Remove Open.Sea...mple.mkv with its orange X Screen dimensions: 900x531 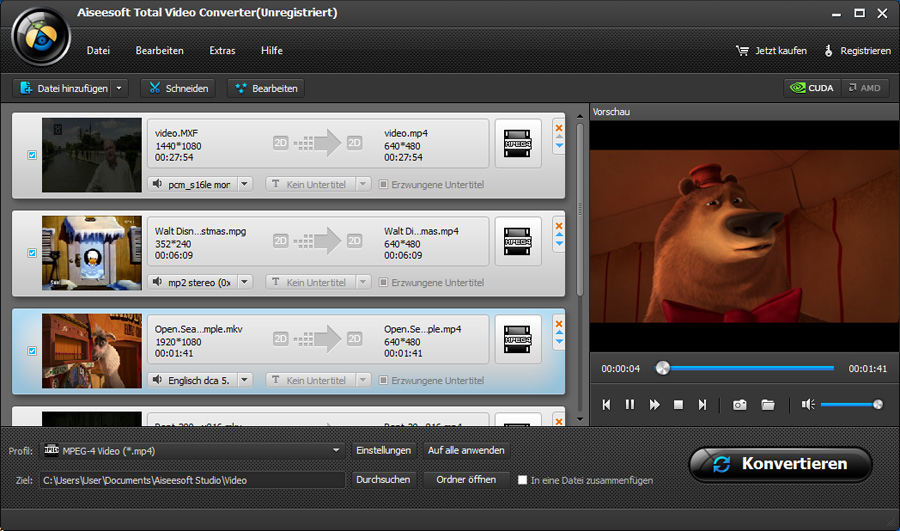(558, 324)
